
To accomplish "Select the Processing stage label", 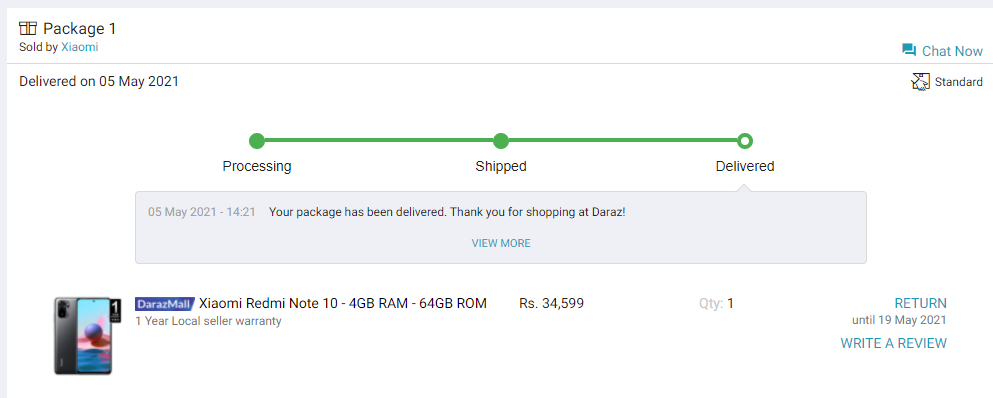I will tap(257, 166).
